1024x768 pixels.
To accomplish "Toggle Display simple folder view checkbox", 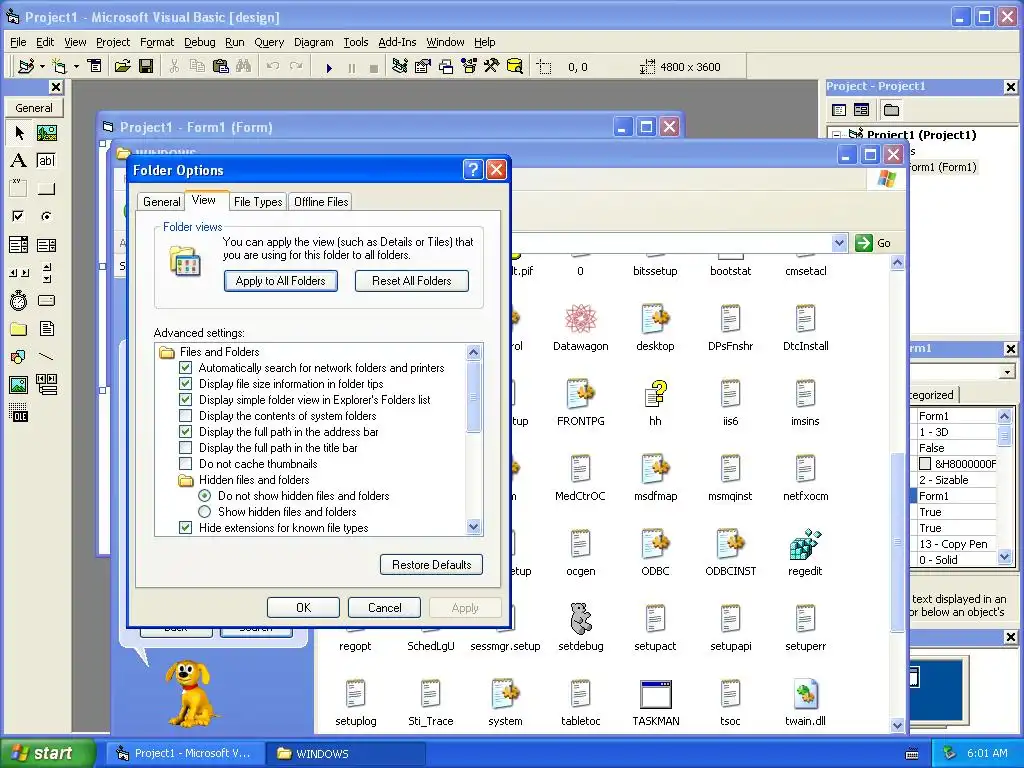I will pos(185,400).
